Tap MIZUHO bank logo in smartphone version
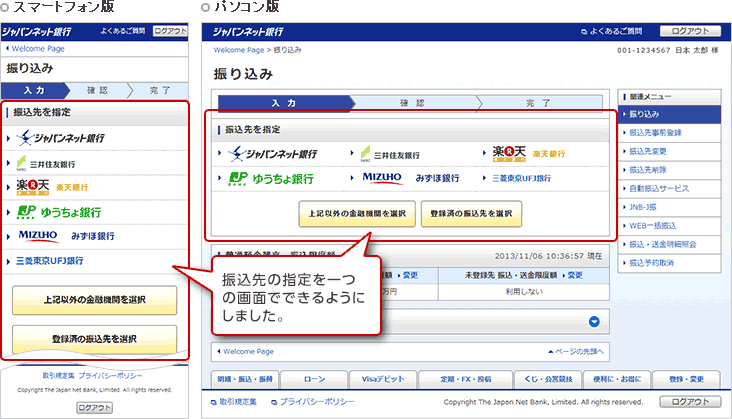The image size is (732, 419). (x=65, y=236)
